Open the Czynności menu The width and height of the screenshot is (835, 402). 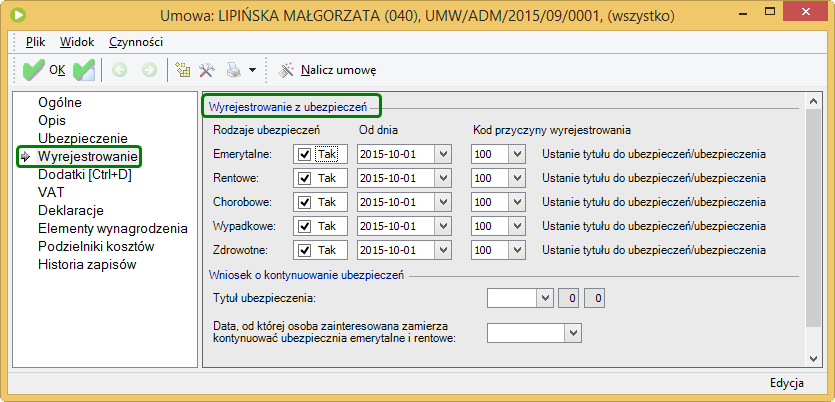tap(136, 42)
